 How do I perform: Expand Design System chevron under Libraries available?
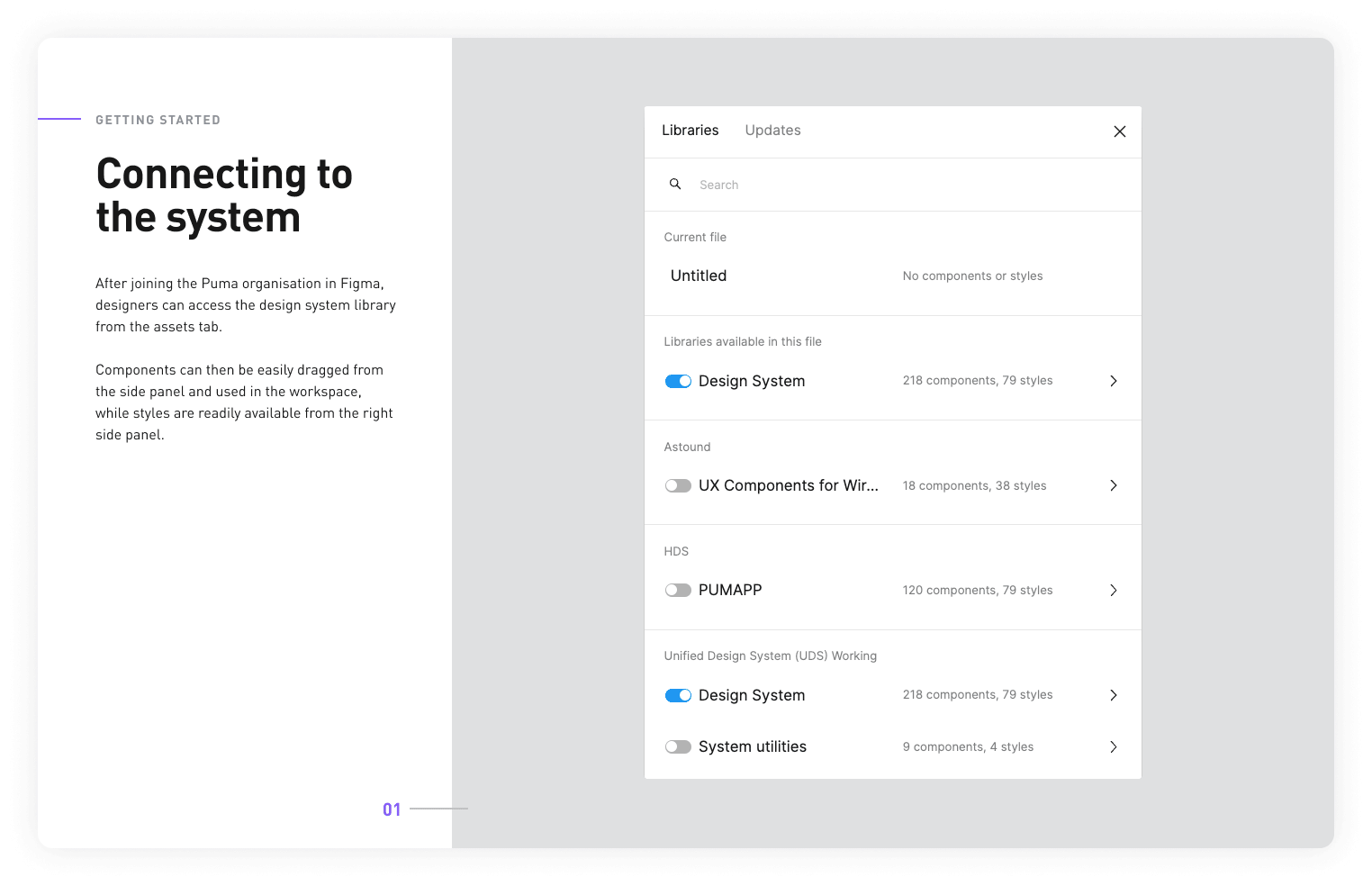[1114, 381]
